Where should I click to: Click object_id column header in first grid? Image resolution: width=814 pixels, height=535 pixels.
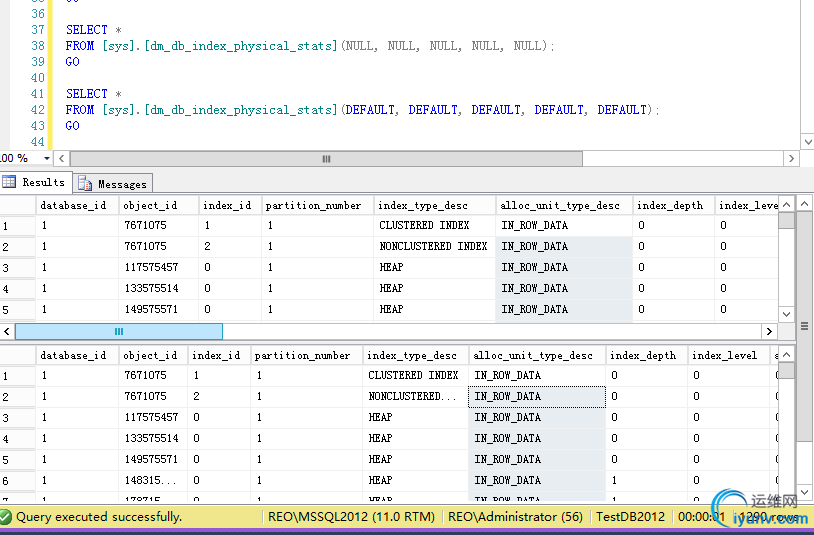159,205
